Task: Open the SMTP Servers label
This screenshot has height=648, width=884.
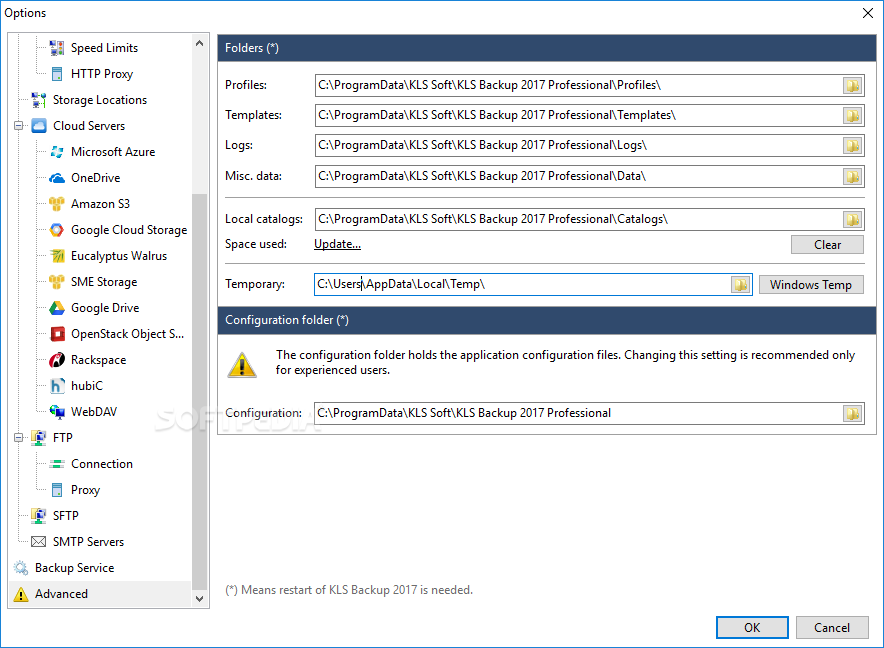Action: (x=89, y=541)
